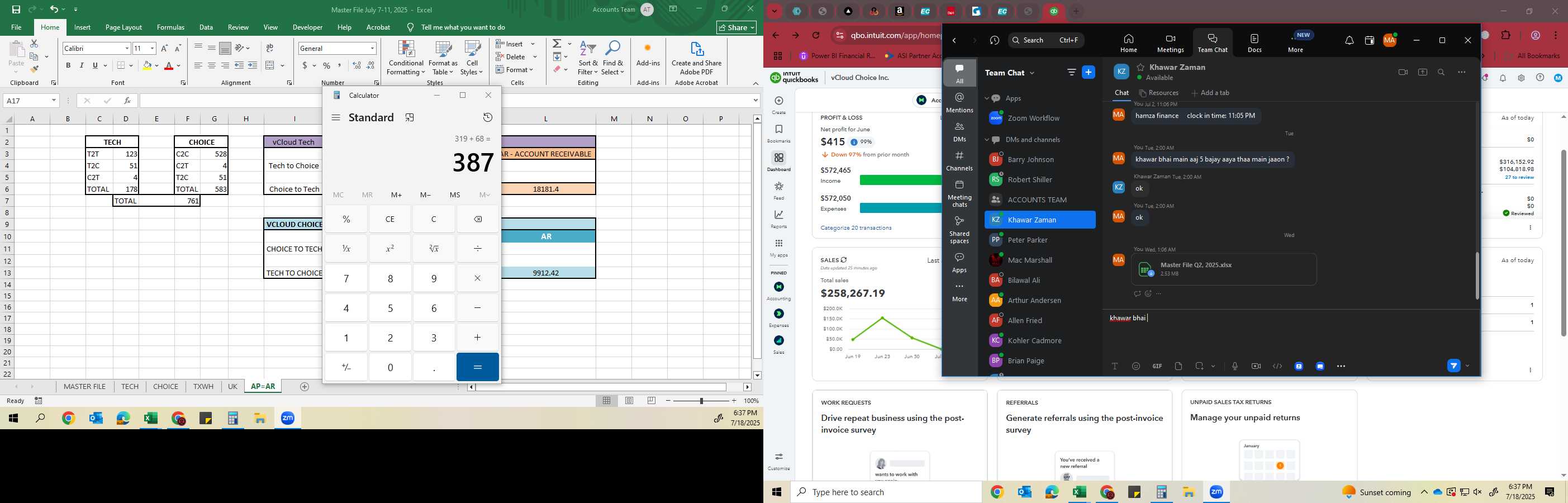This screenshot has height=503, width=1568.
Task: Open Peter Parker chat in Zoom
Action: pyautogui.click(x=1039, y=240)
